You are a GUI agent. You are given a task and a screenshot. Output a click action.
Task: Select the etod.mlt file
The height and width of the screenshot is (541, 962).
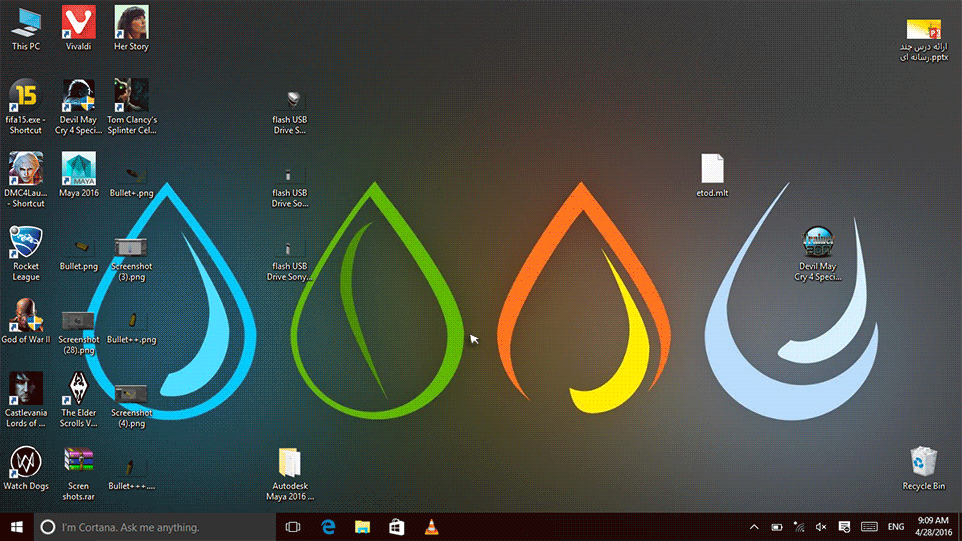tap(712, 175)
